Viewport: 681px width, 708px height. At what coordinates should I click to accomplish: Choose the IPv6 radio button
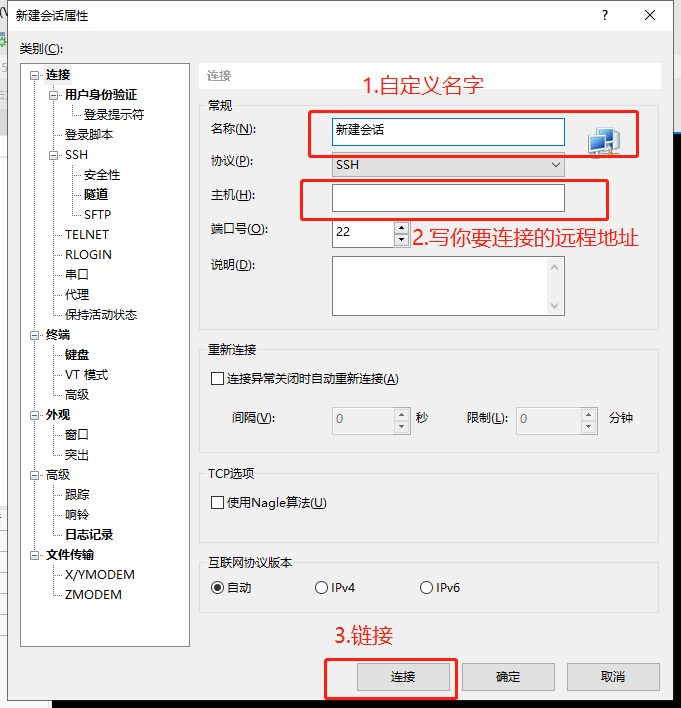[426, 587]
